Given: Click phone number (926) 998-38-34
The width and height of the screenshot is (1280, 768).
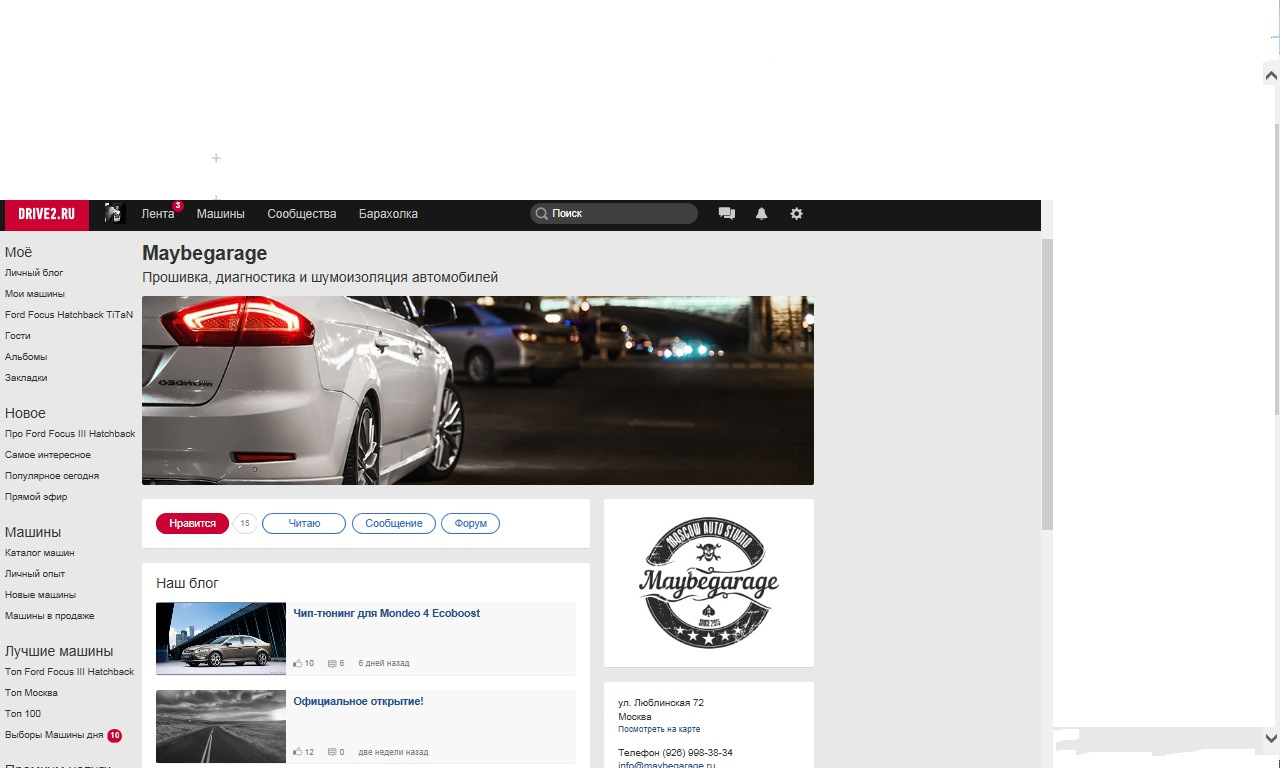Looking at the screenshot, I should 695,753.
